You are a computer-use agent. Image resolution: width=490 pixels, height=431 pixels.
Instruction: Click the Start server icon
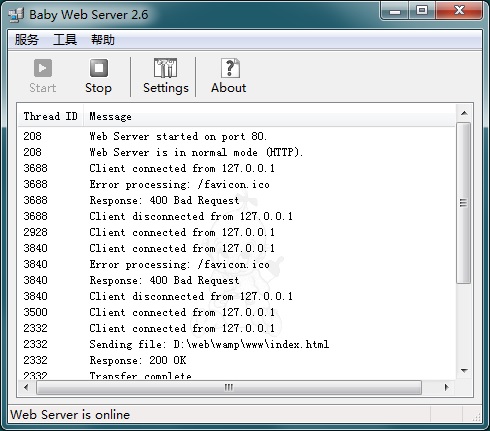click(43, 68)
